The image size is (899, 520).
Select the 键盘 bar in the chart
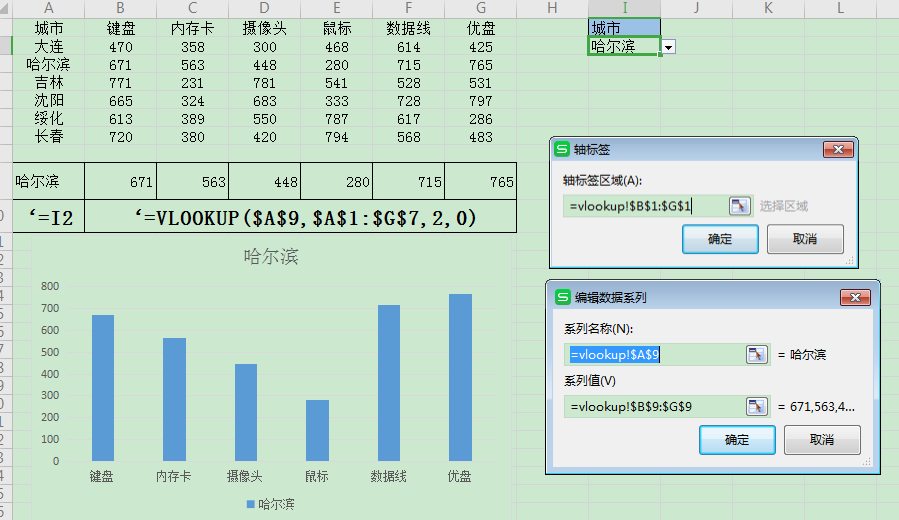pyautogui.click(x=103, y=388)
